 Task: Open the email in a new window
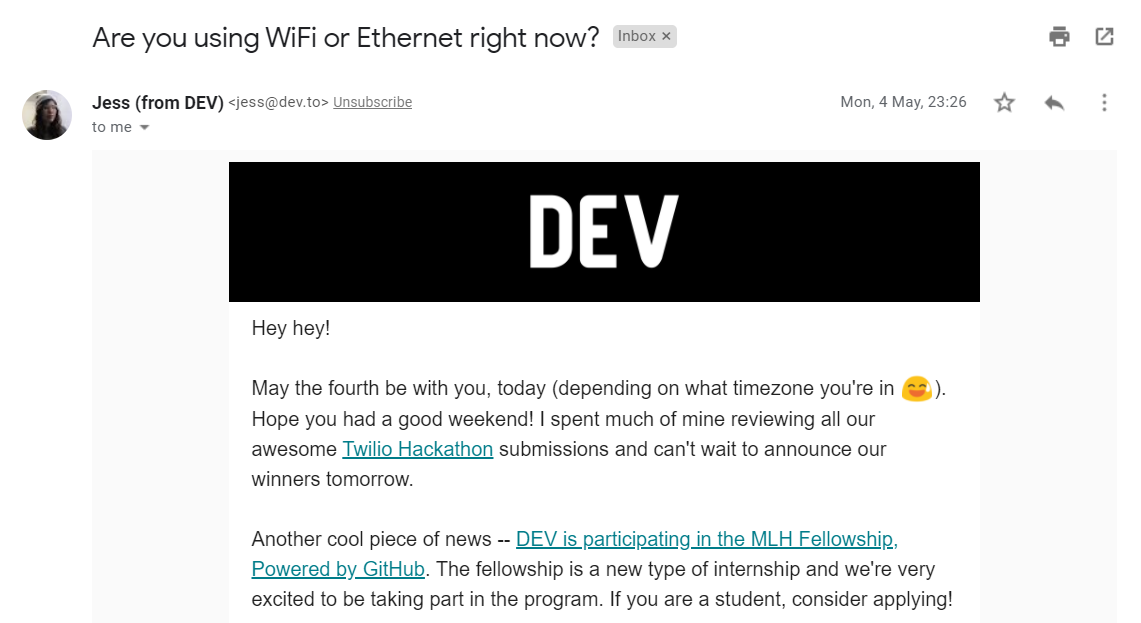click(x=1104, y=36)
